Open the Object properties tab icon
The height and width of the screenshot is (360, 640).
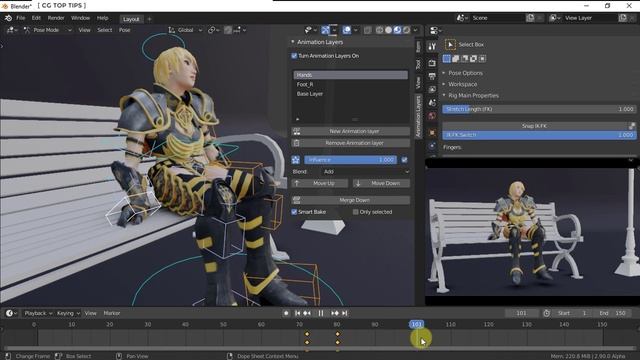tap(432, 133)
